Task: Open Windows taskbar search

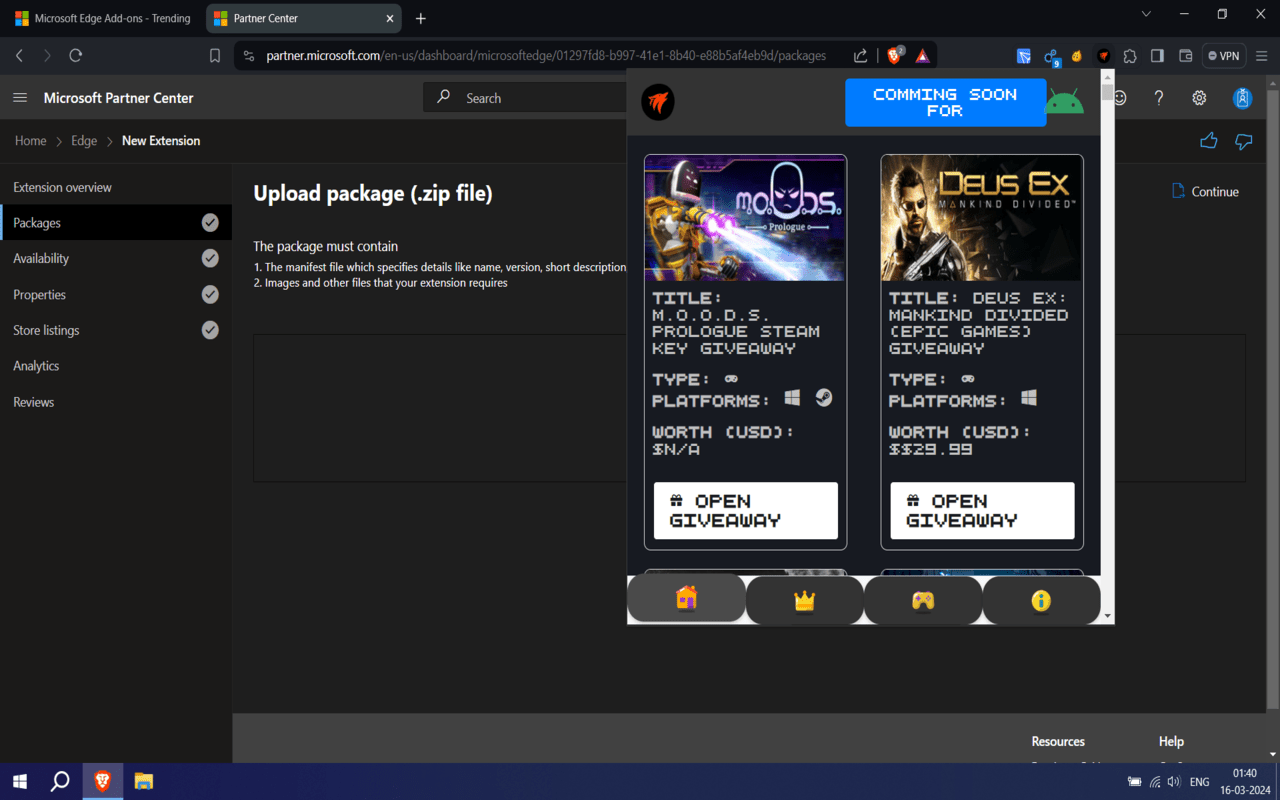Action: [x=60, y=781]
